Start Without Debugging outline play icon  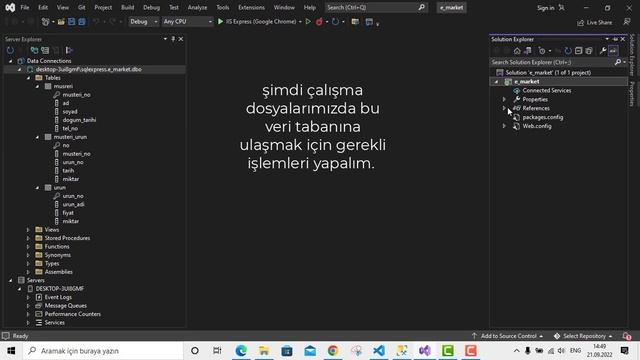pos(308,22)
